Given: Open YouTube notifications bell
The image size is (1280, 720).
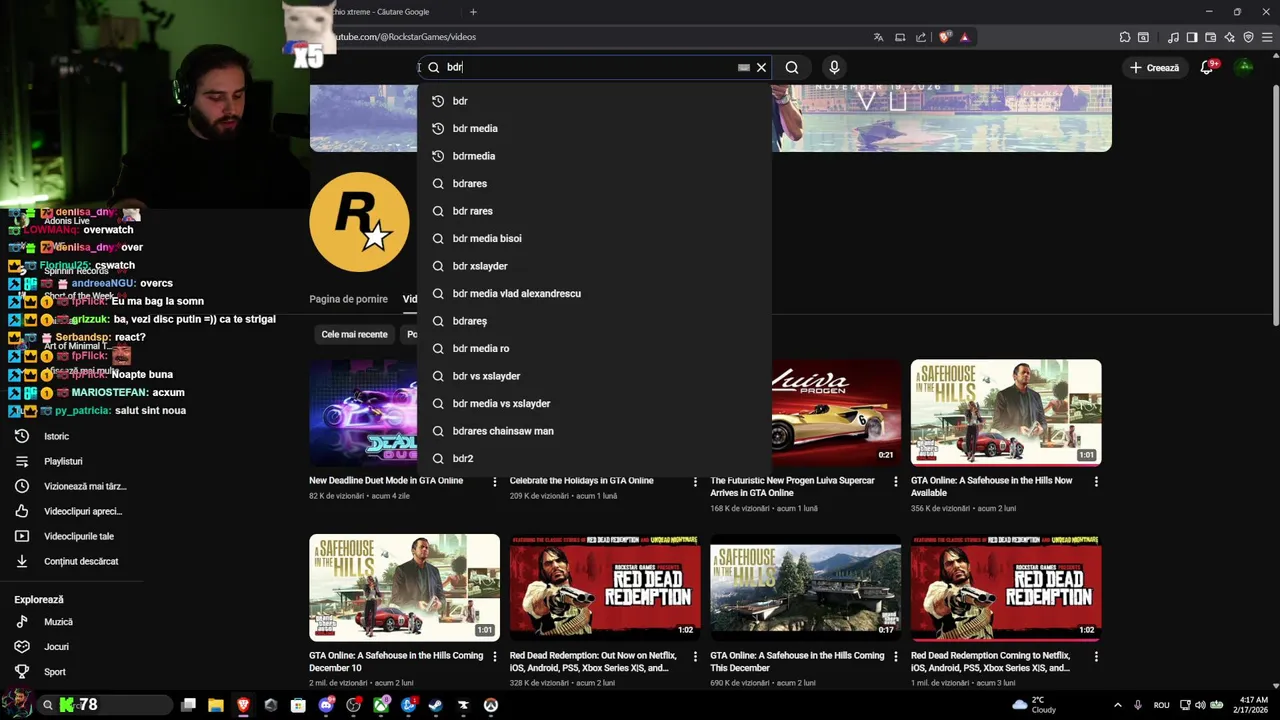Looking at the screenshot, I should pos(1207,67).
